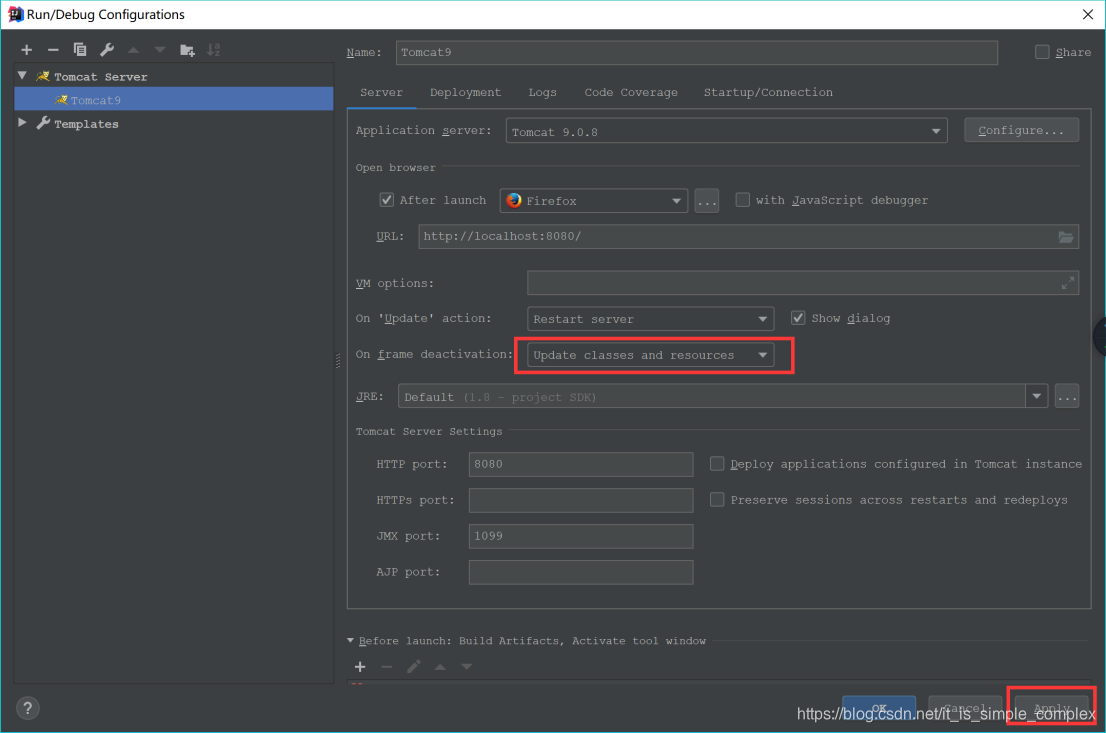Click the folder icon in the URL field
Viewport: 1106px width, 733px height.
pos(1066,237)
